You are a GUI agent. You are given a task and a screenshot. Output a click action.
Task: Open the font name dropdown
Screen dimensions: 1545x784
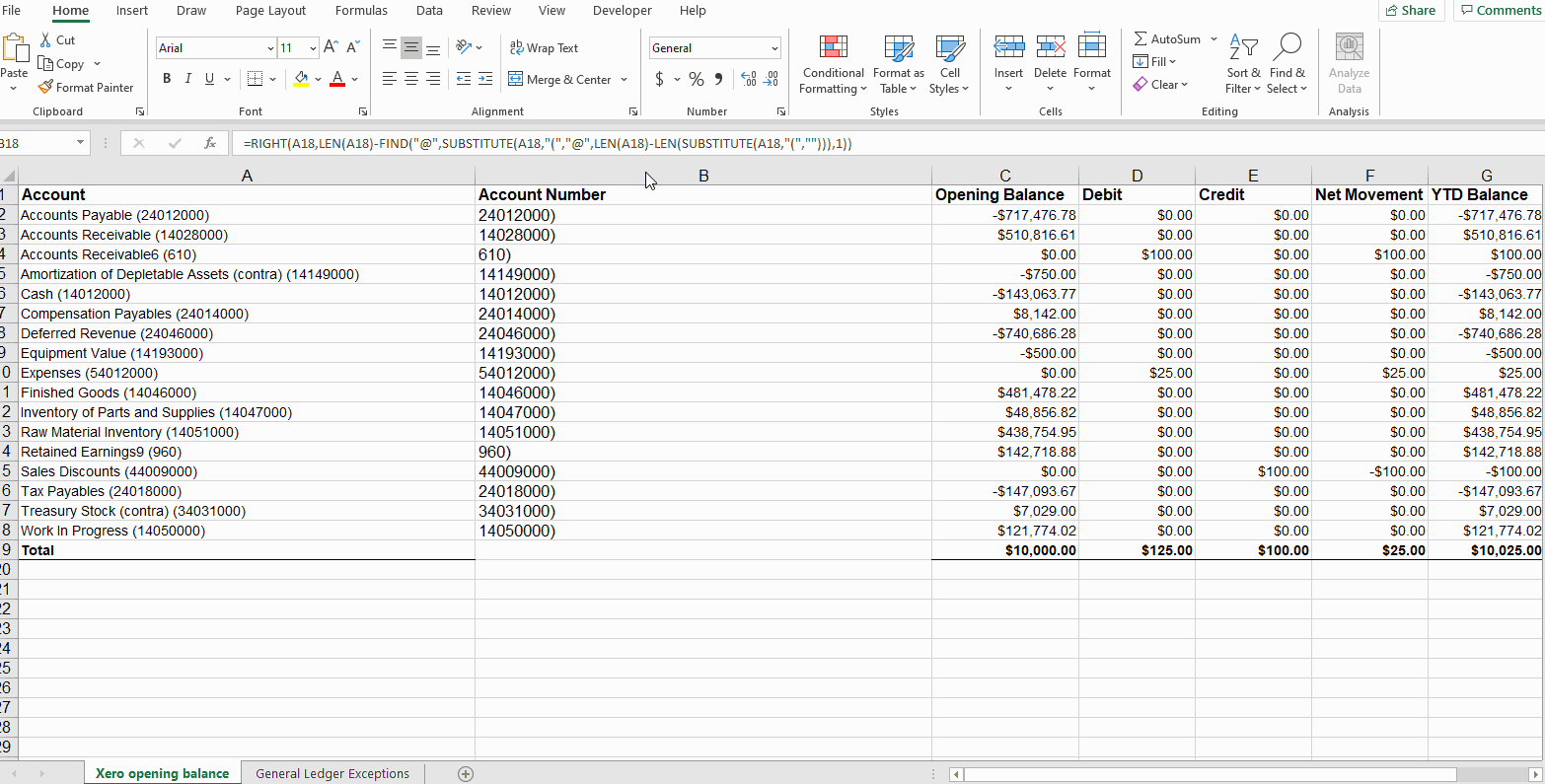tap(270, 48)
